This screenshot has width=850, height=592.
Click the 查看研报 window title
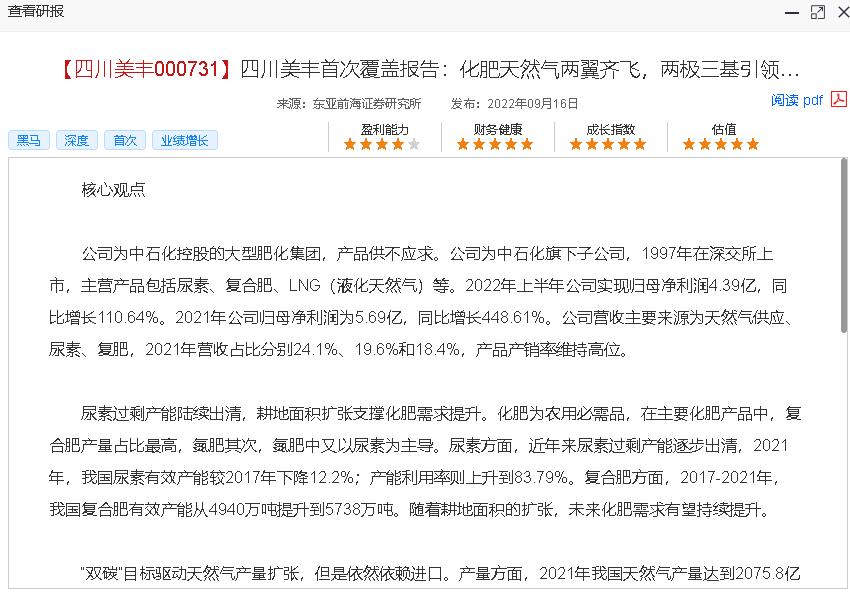point(36,11)
